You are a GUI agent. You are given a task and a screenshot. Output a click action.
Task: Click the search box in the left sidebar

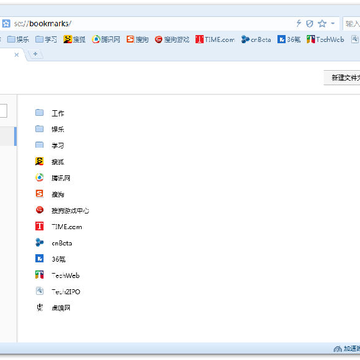coord(3,111)
